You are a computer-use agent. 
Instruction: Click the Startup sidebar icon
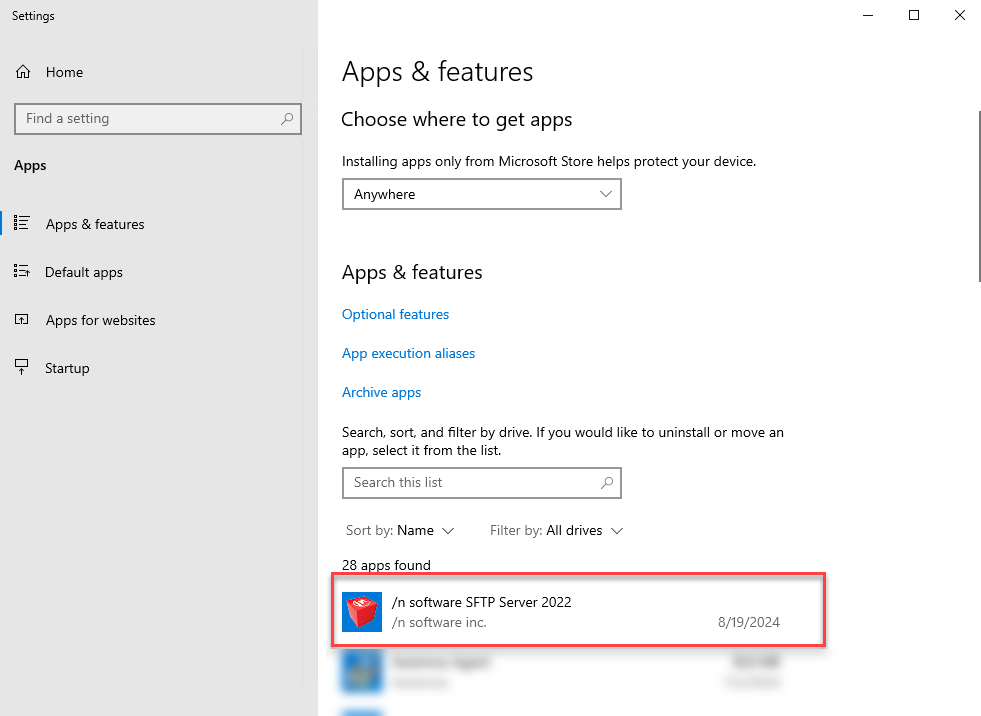[x=22, y=368]
